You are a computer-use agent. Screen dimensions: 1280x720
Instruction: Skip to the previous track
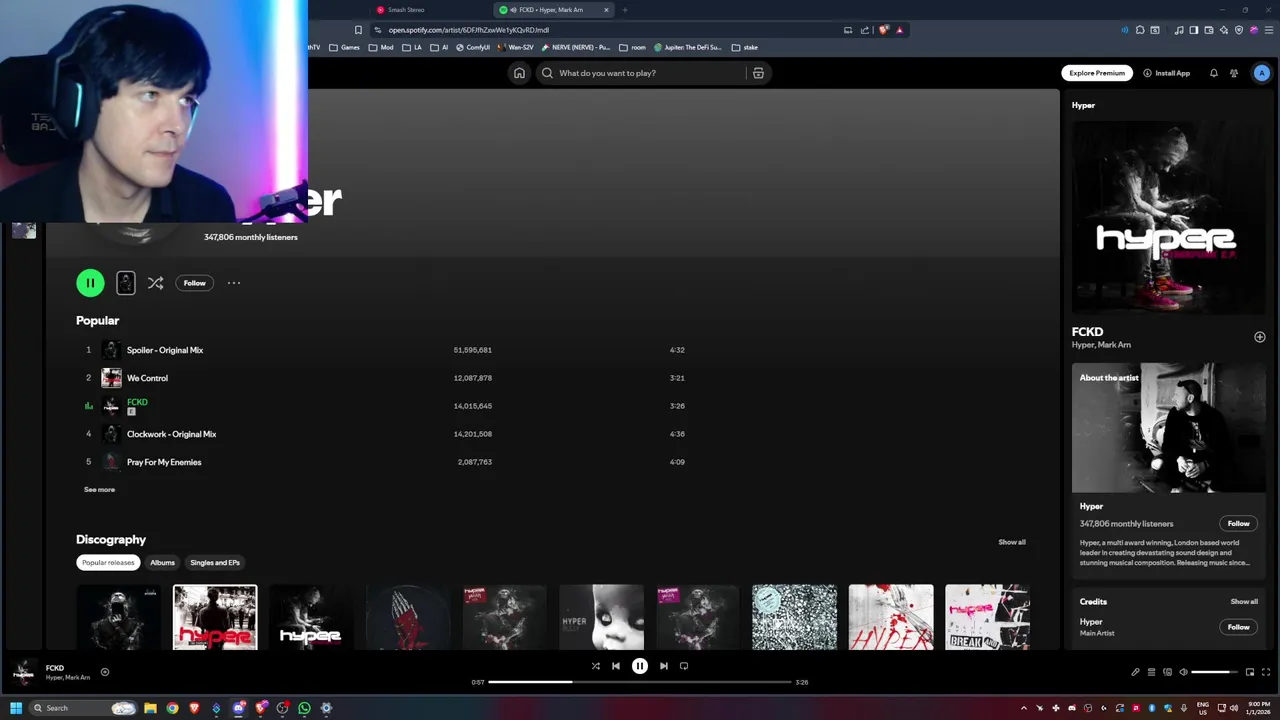click(x=616, y=666)
